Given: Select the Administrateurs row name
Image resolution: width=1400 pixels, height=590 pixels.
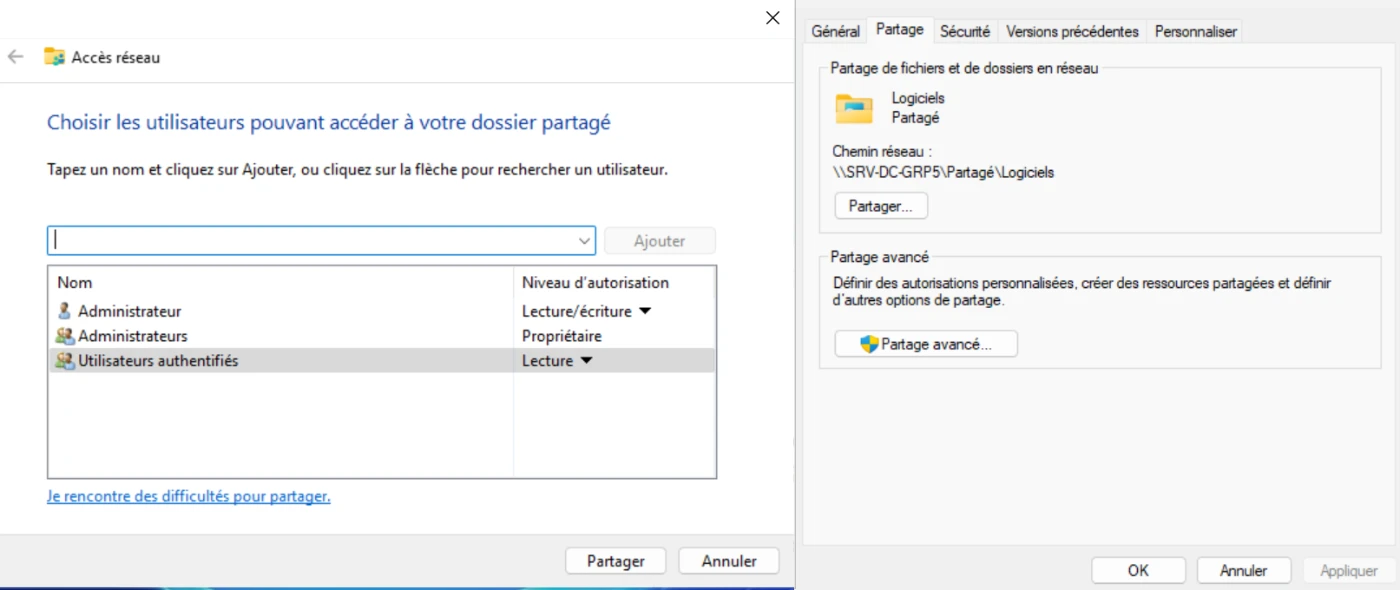Looking at the screenshot, I should (x=133, y=336).
